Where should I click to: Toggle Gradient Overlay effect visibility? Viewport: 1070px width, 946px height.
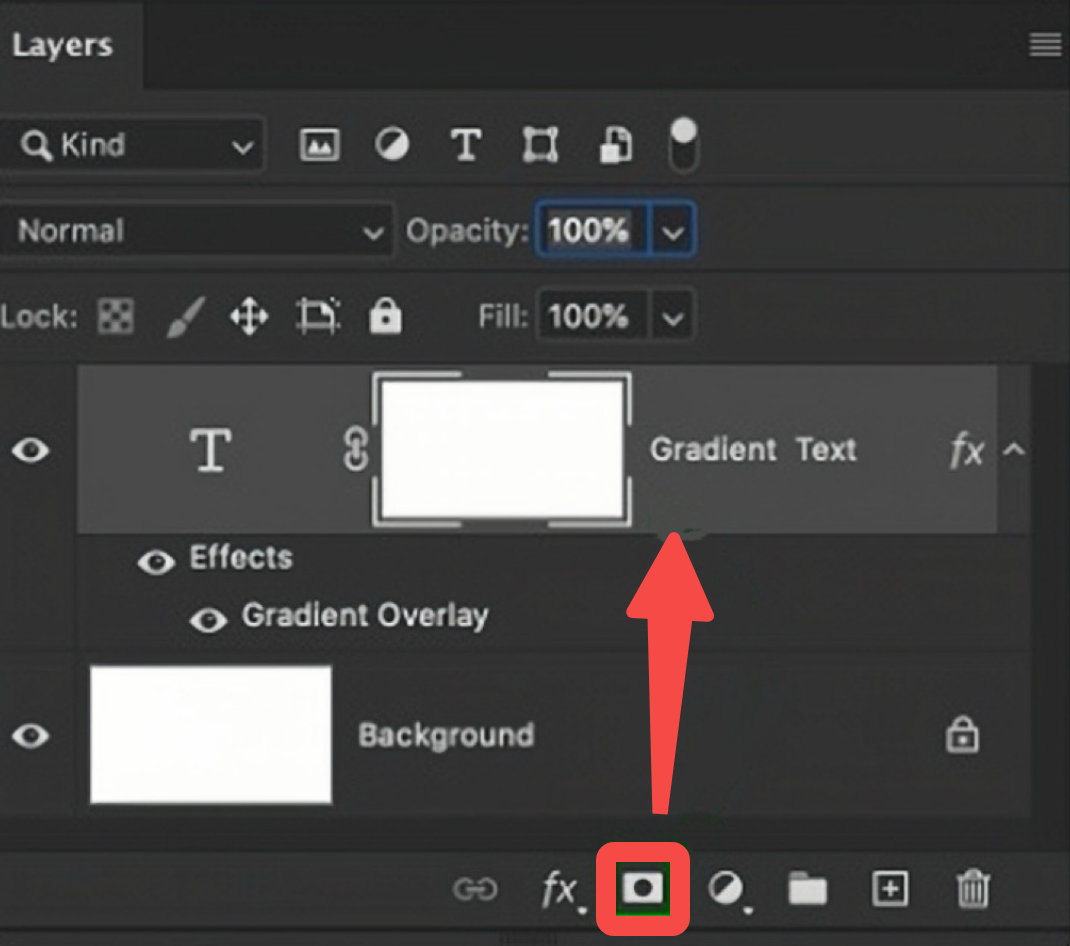tap(209, 620)
